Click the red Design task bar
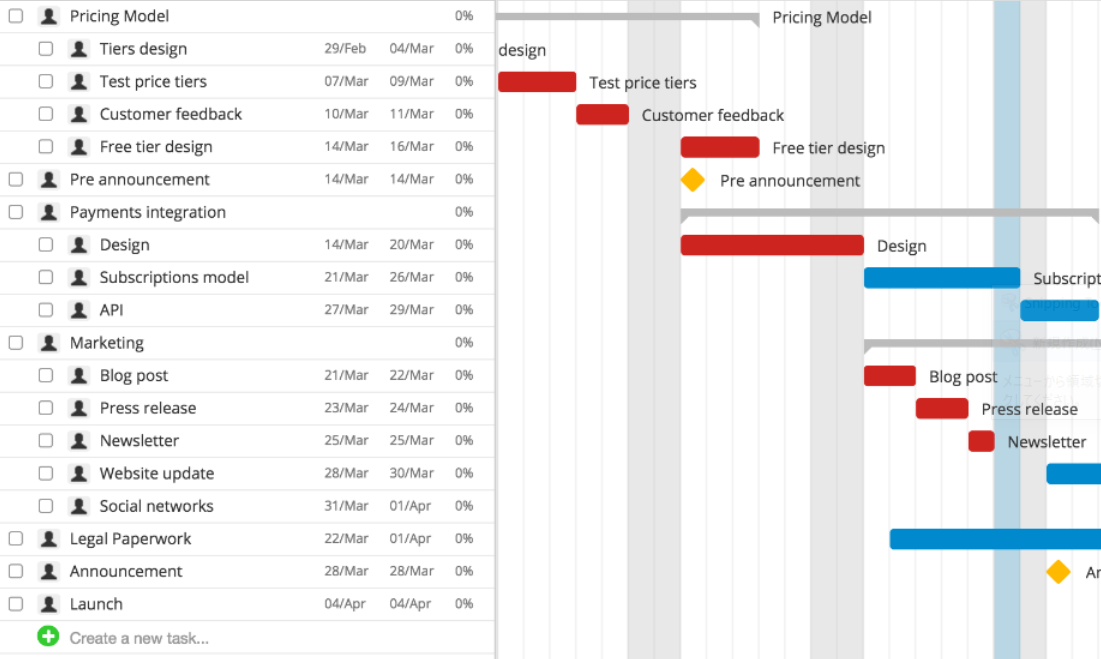This screenshot has width=1101, height=659. click(x=771, y=245)
